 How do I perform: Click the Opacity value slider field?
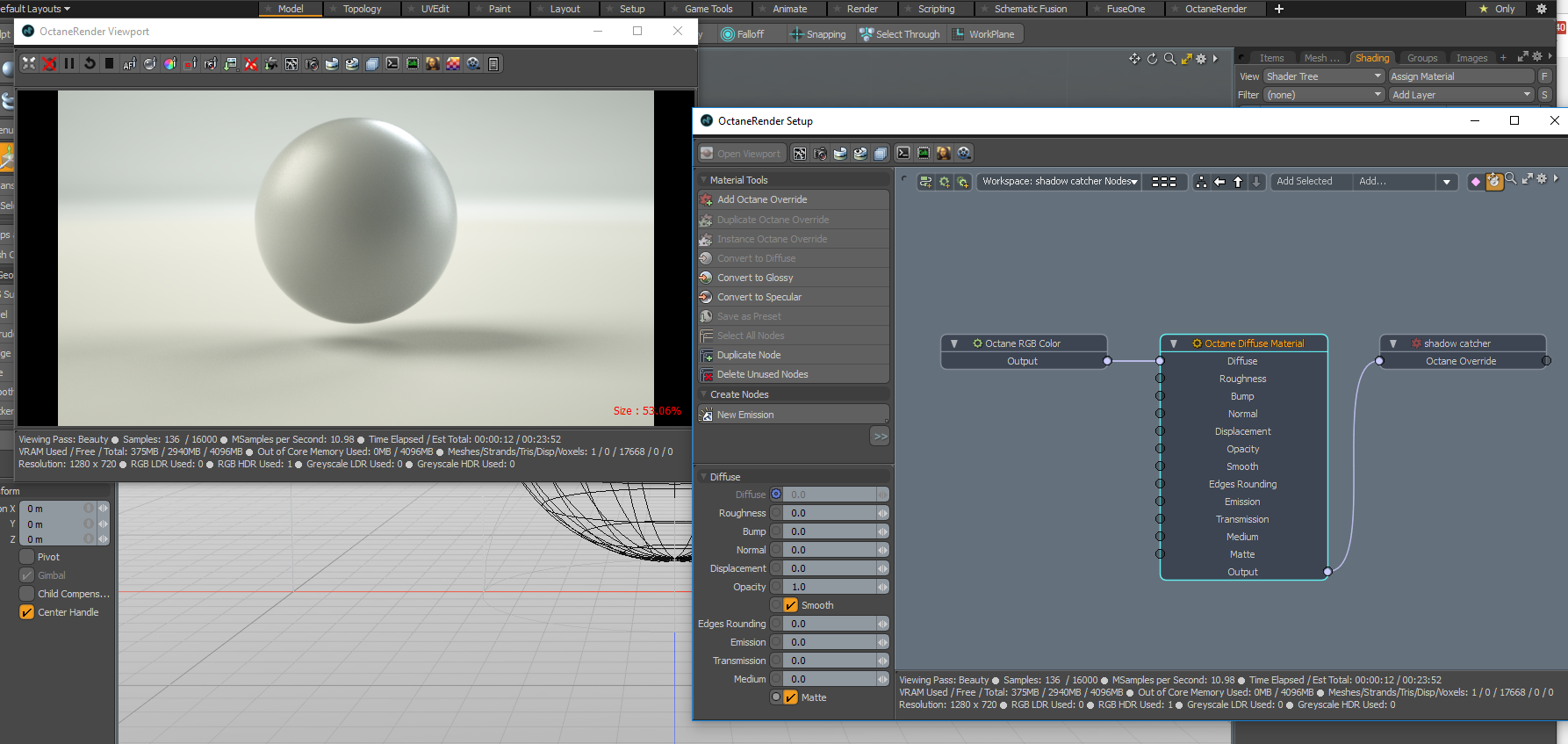coord(830,587)
